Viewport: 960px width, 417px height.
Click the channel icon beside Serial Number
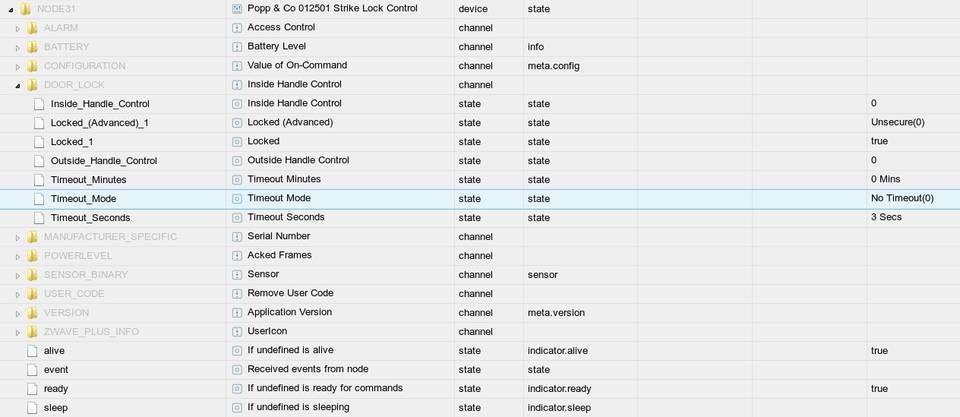click(237, 237)
